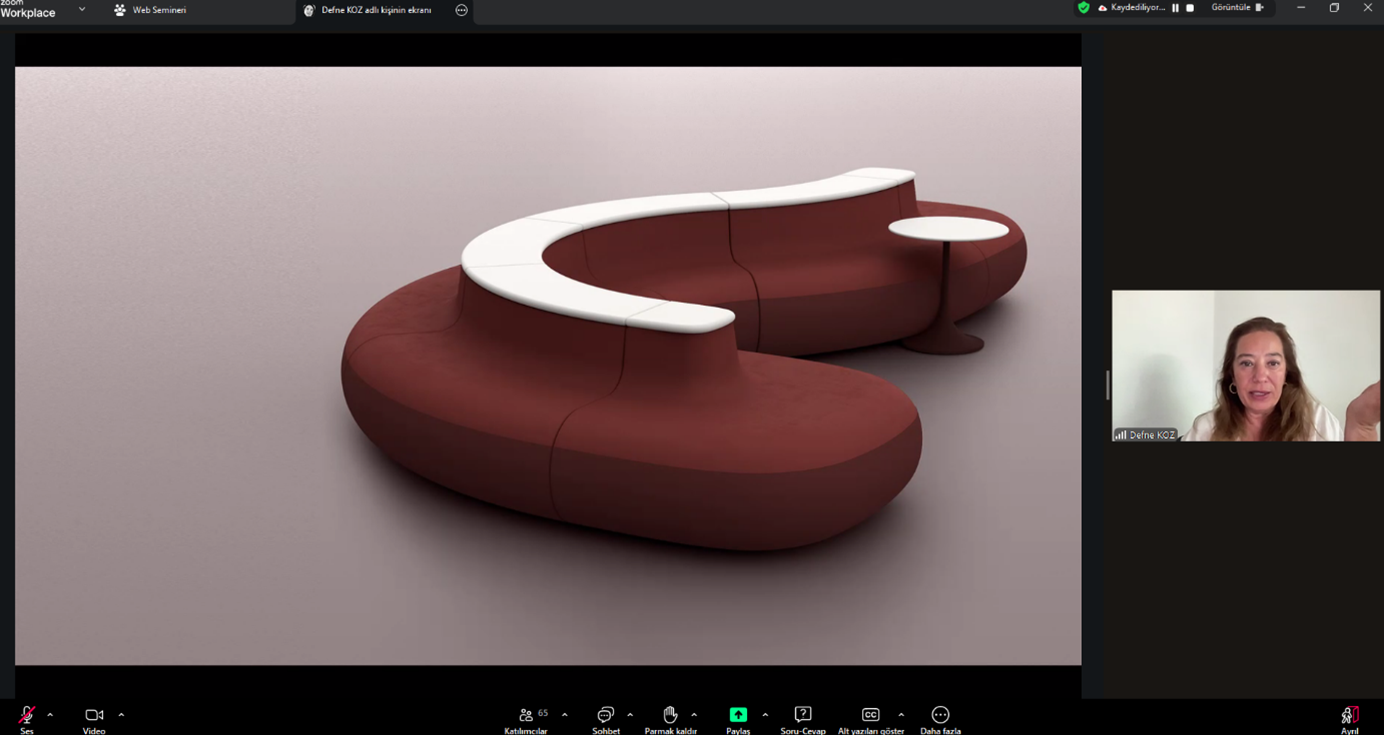Show captions with Alt yazıları göster

tap(870, 715)
